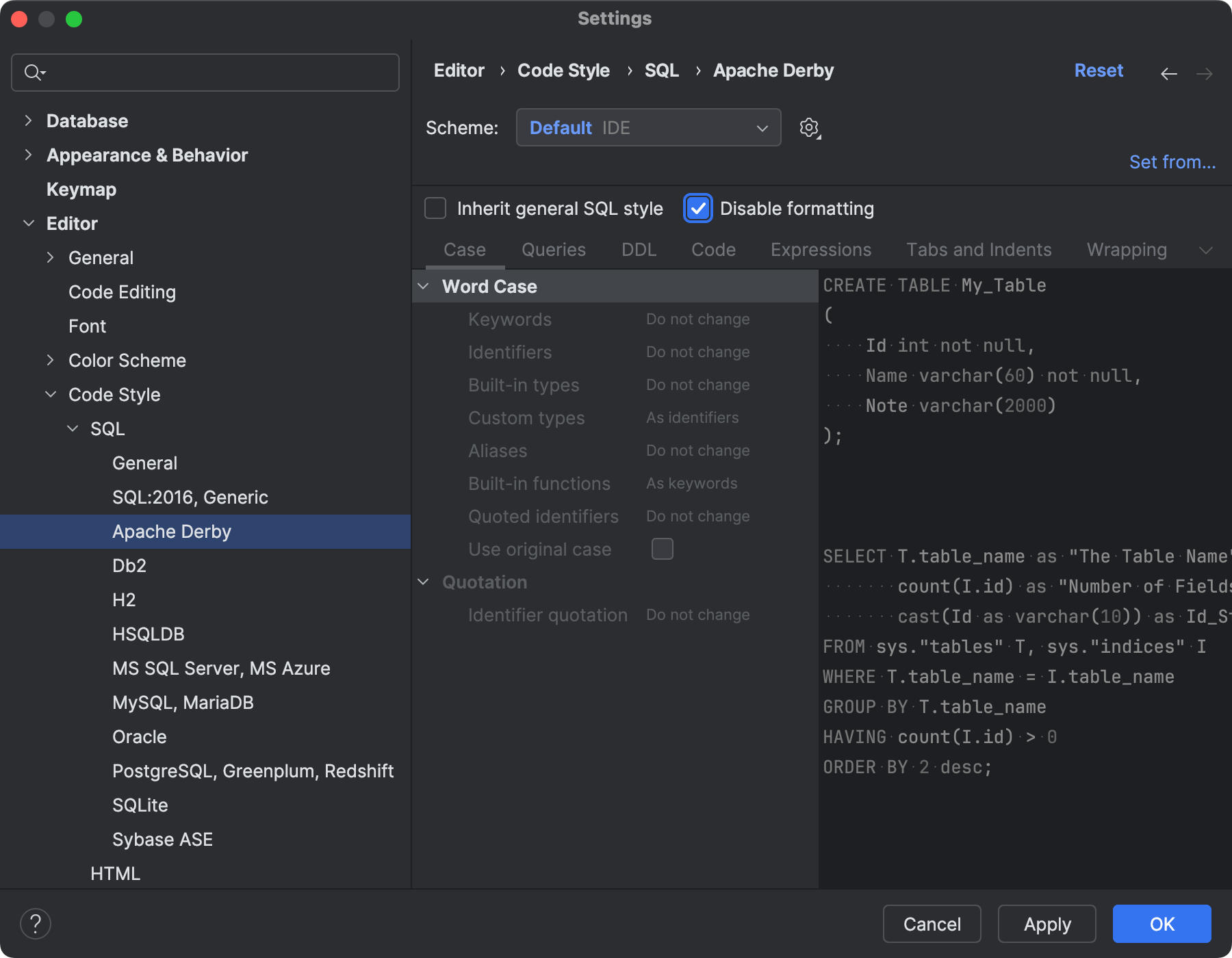This screenshot has height=958, width=1232.
Task: Navigate forward with the right arrow icon
Action: pos(1205,73)
